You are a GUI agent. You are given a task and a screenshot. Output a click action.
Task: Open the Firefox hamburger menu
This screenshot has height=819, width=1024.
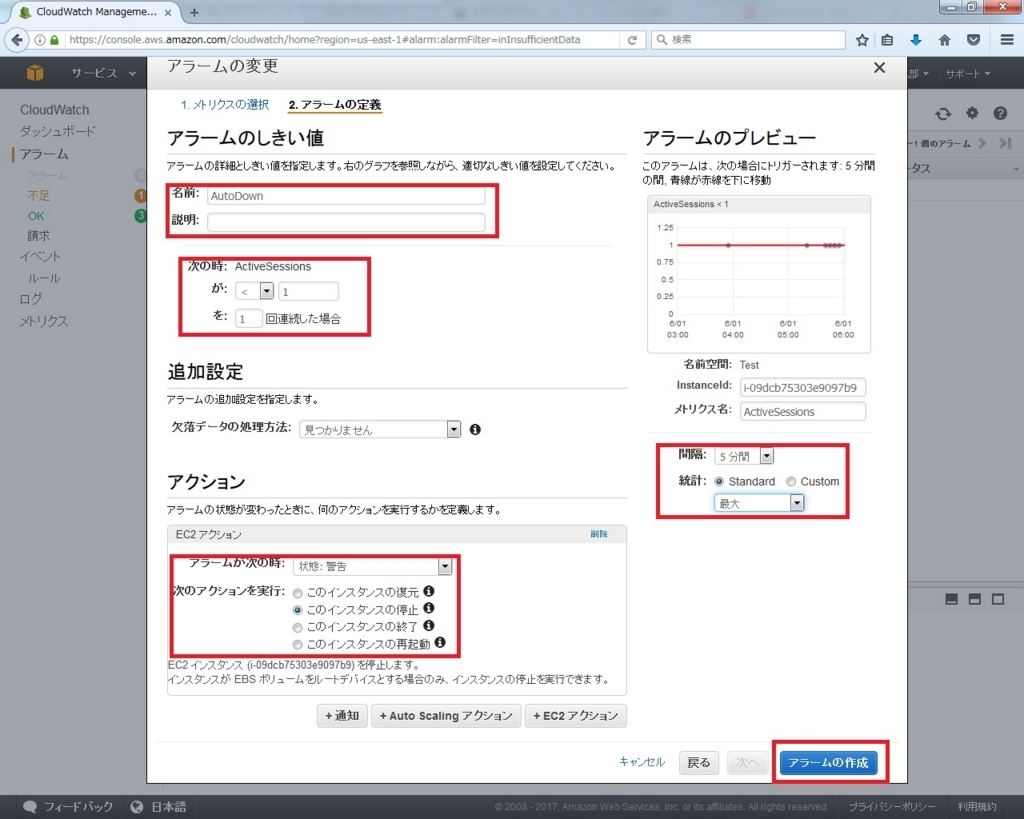(1007, 40)
